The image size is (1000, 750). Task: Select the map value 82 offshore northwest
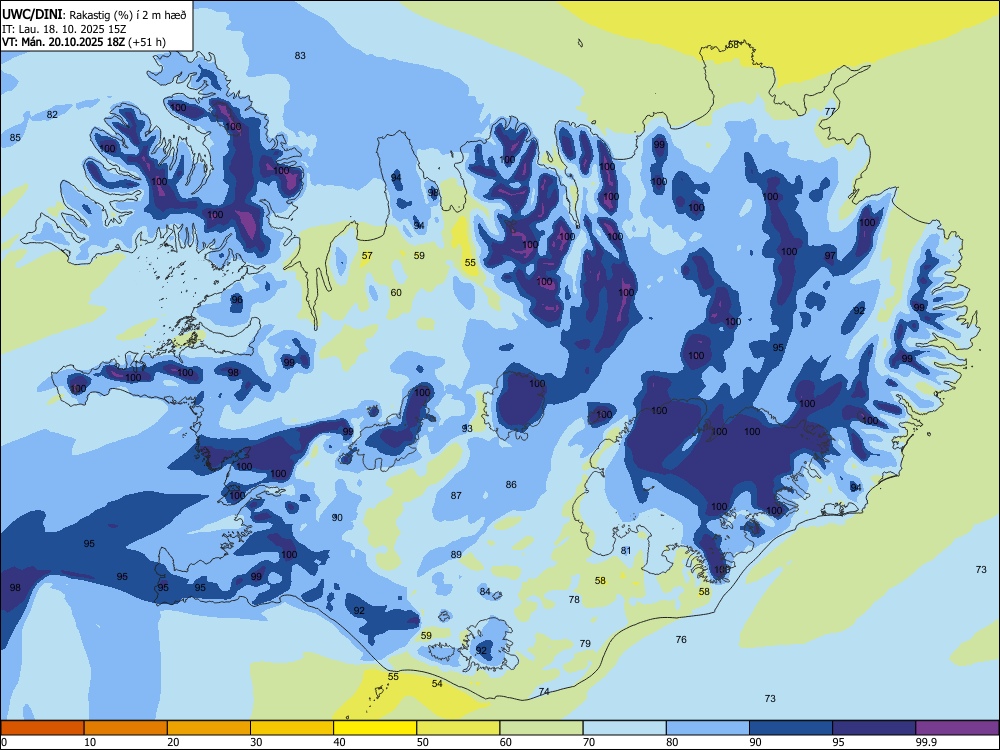click(52, 115)
